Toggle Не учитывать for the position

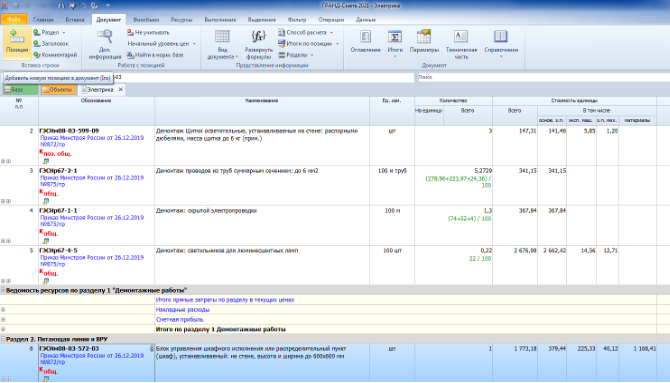[148, 32]
